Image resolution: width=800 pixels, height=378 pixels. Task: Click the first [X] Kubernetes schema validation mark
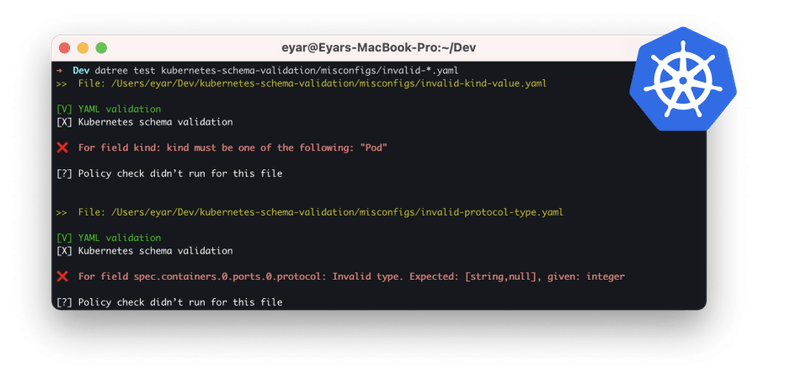pos(64,122)
